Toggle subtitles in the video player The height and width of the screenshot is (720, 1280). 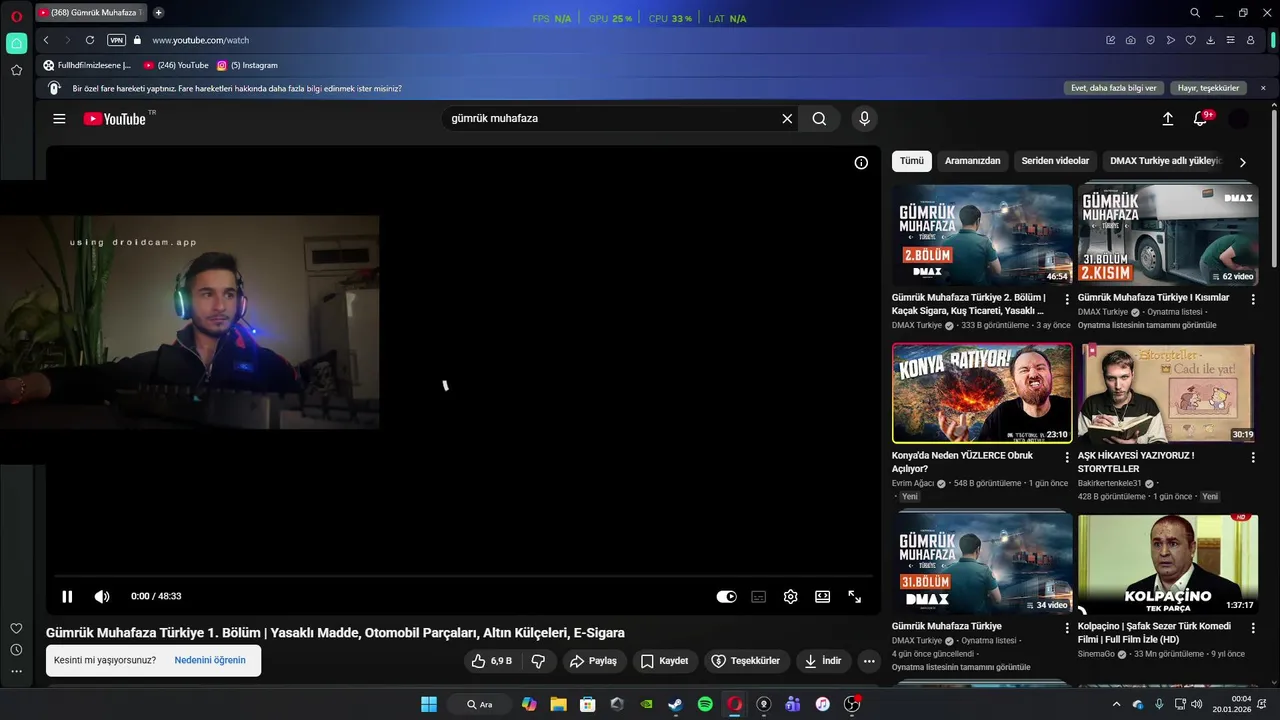pos(759,597)
